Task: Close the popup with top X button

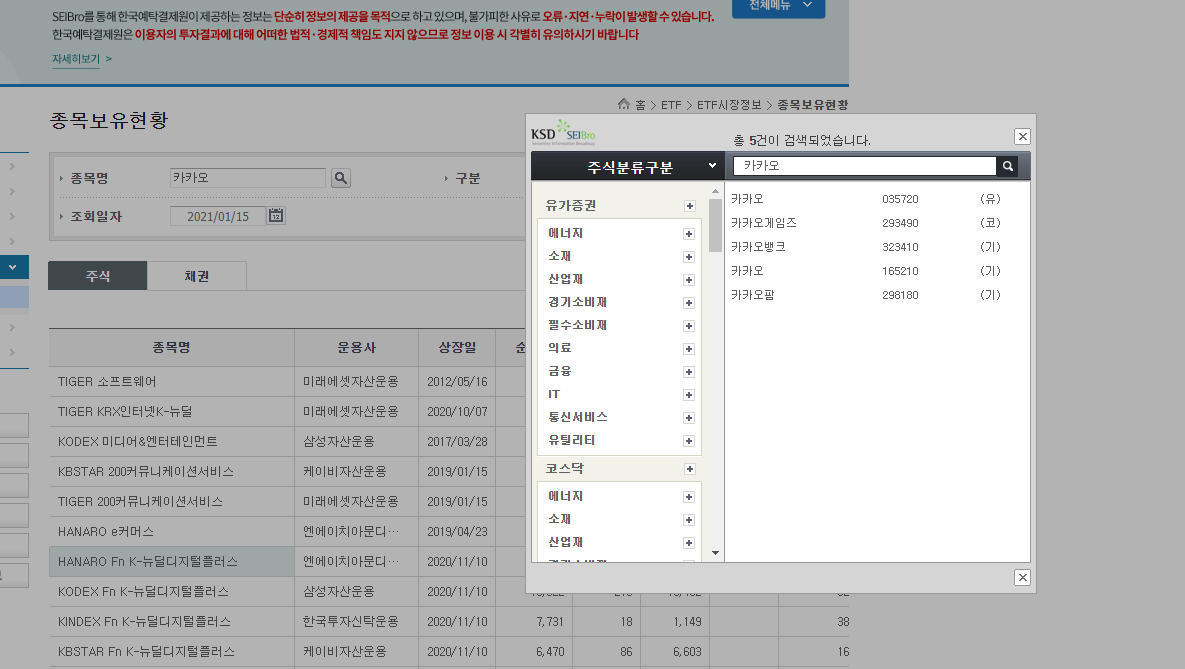Action: tap(1023, 137)
